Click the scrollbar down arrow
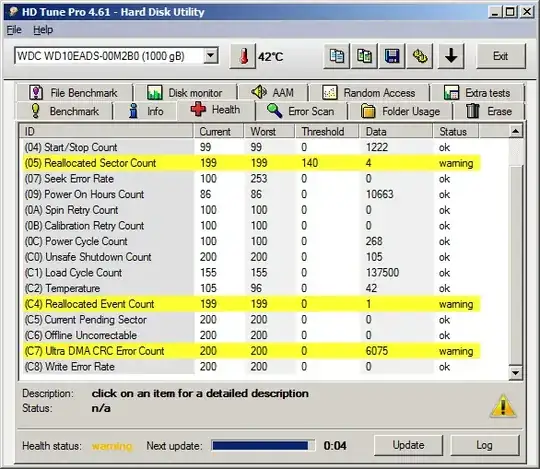Image resolution: width=540 pixels, height=469 pixels. [516, 373]
